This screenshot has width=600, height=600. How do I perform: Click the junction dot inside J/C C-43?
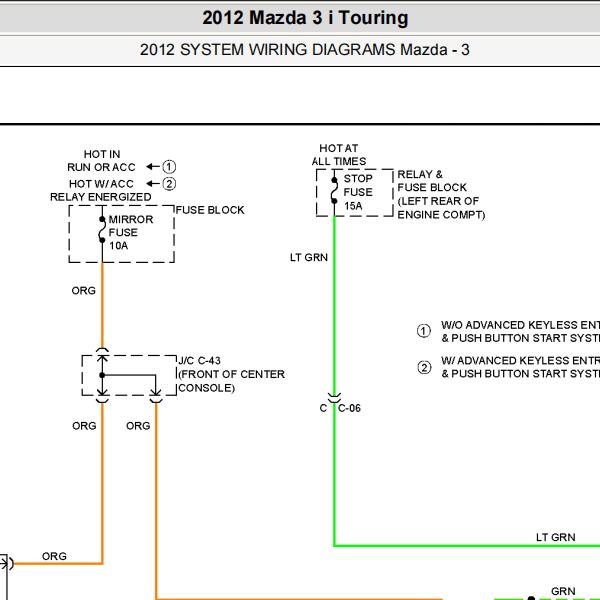tap(102, 375)
